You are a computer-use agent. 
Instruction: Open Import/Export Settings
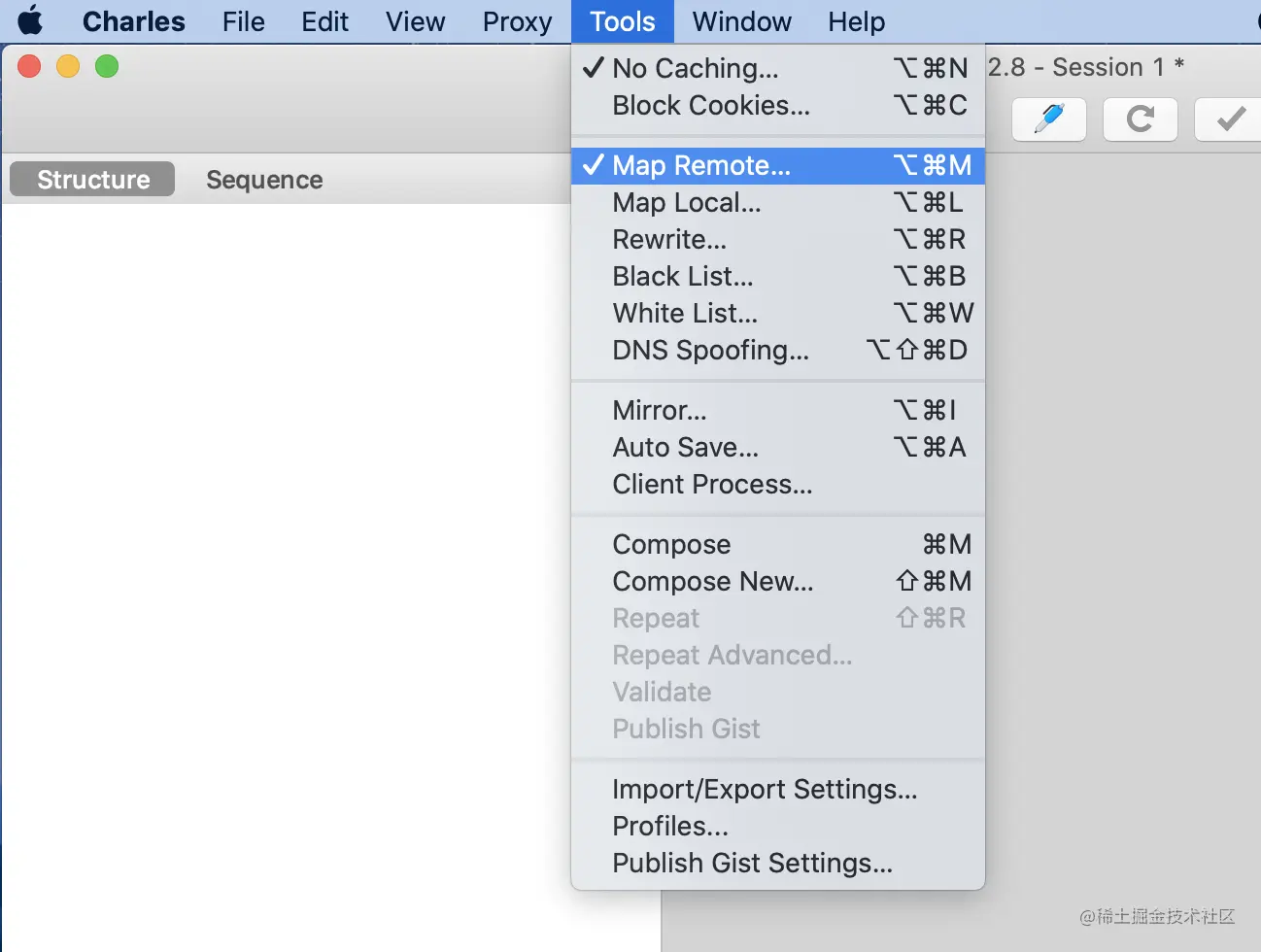764,789
